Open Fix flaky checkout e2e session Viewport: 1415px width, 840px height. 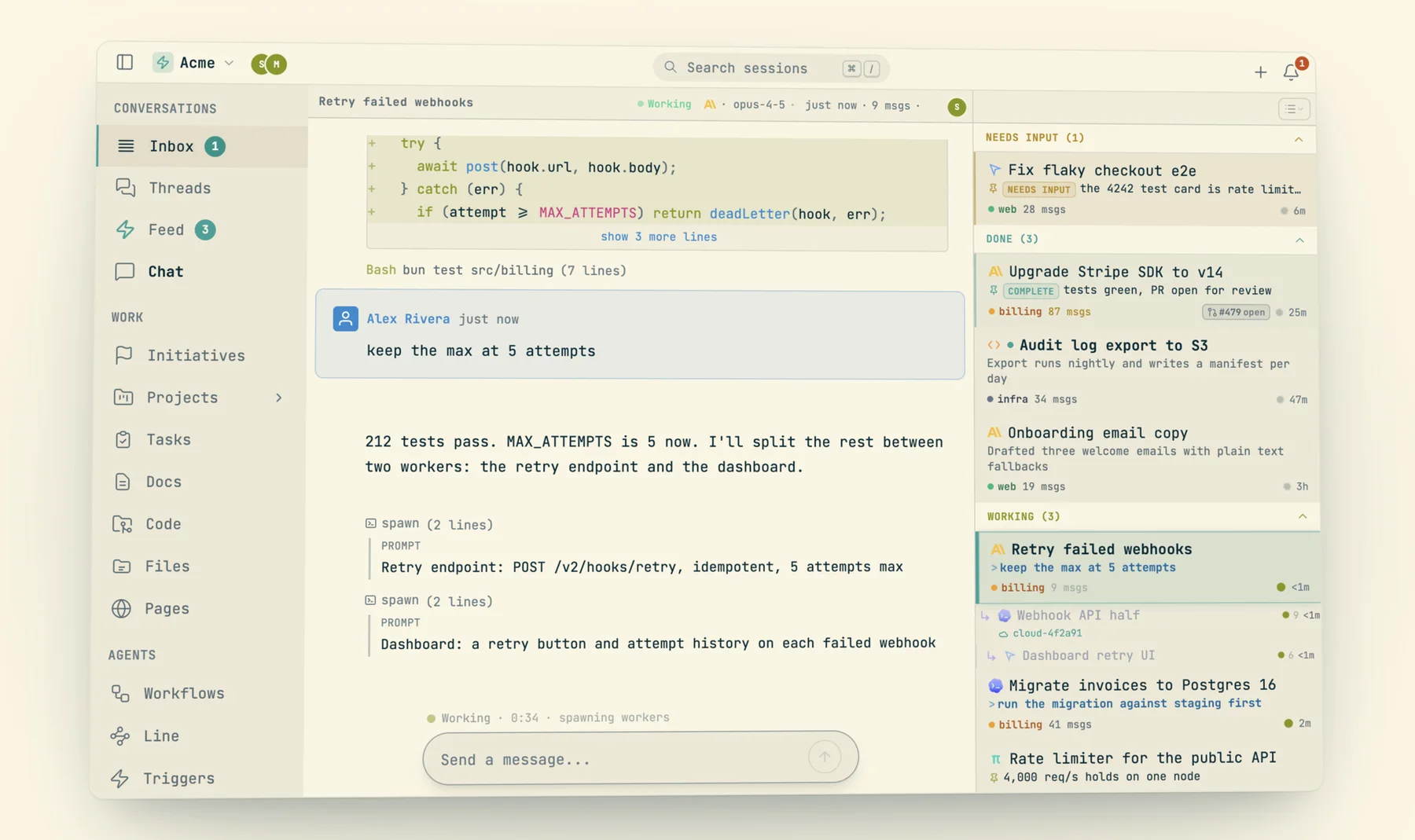coord(1146,189)
